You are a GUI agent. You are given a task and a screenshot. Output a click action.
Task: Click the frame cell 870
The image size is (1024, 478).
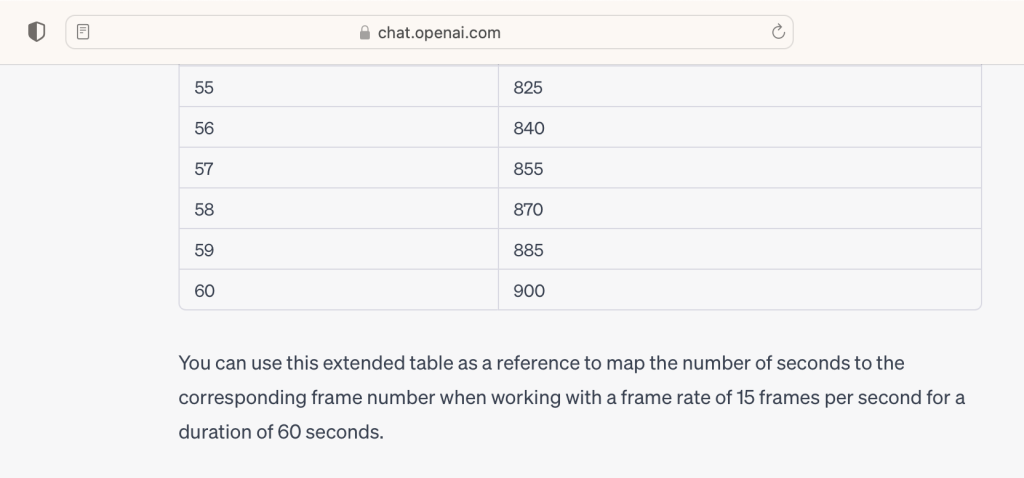tap(739, 208)
